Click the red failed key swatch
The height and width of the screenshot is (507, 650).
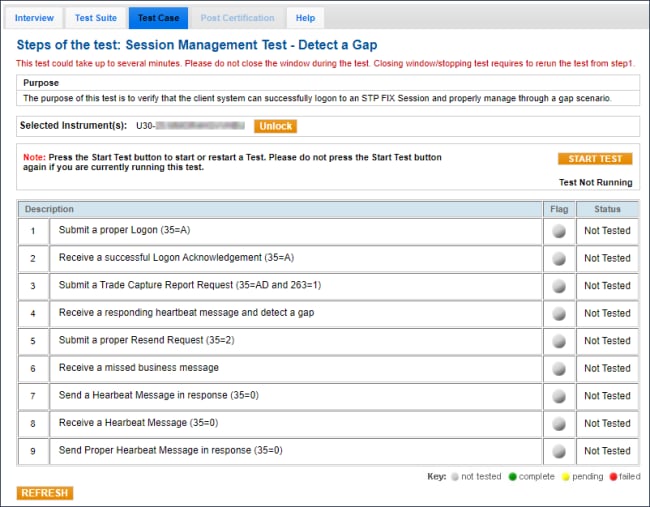[611, 477]
